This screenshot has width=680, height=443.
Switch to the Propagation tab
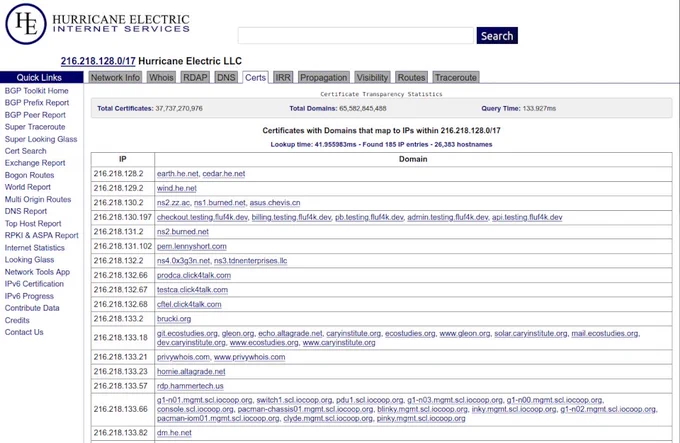(x=324, y=78)
